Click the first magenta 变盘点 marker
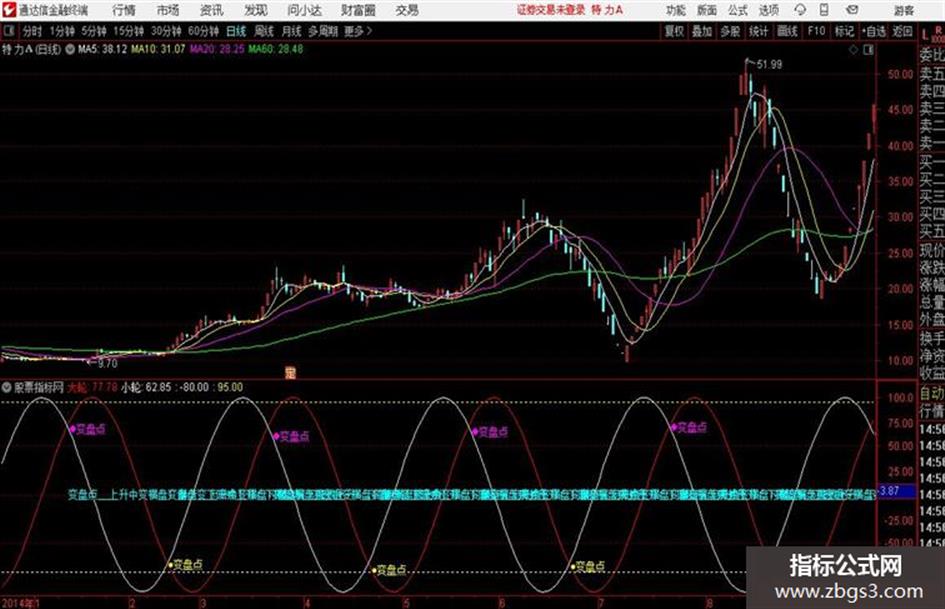 click(87, 429)
